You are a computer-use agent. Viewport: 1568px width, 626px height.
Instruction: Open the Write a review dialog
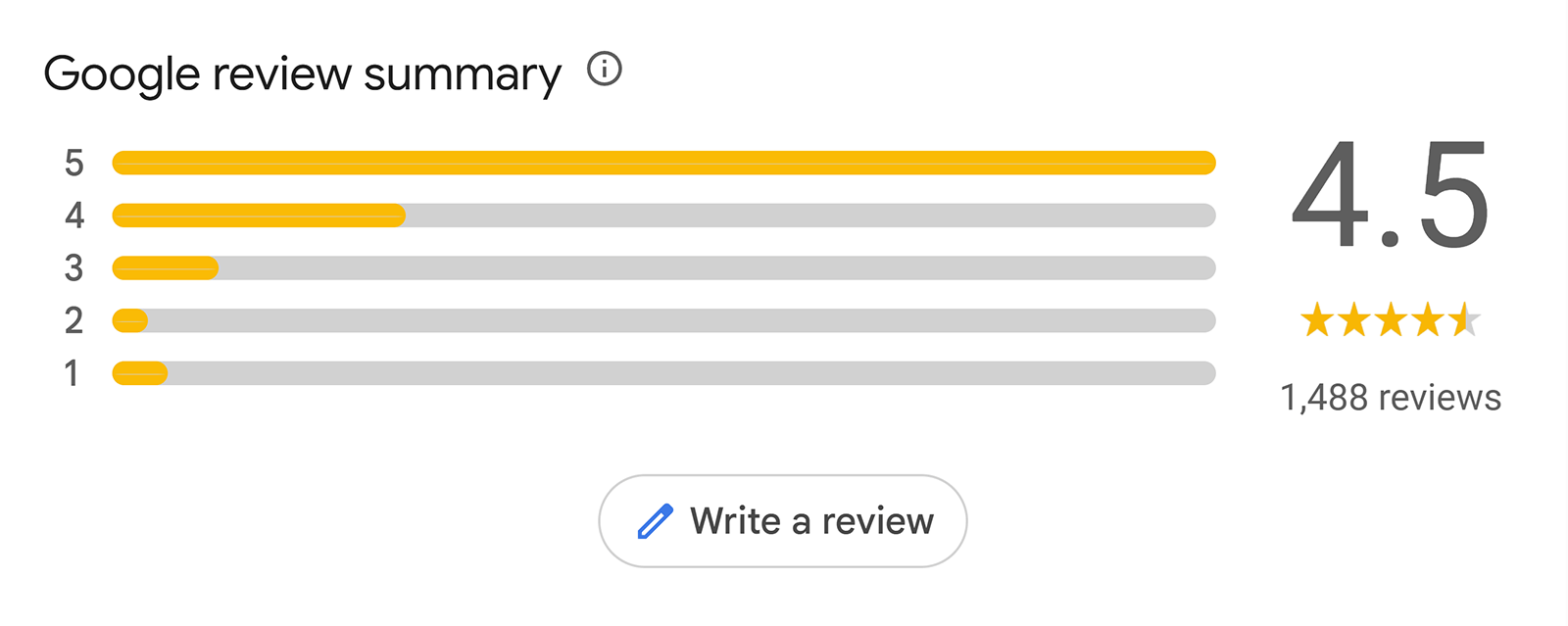782,520
